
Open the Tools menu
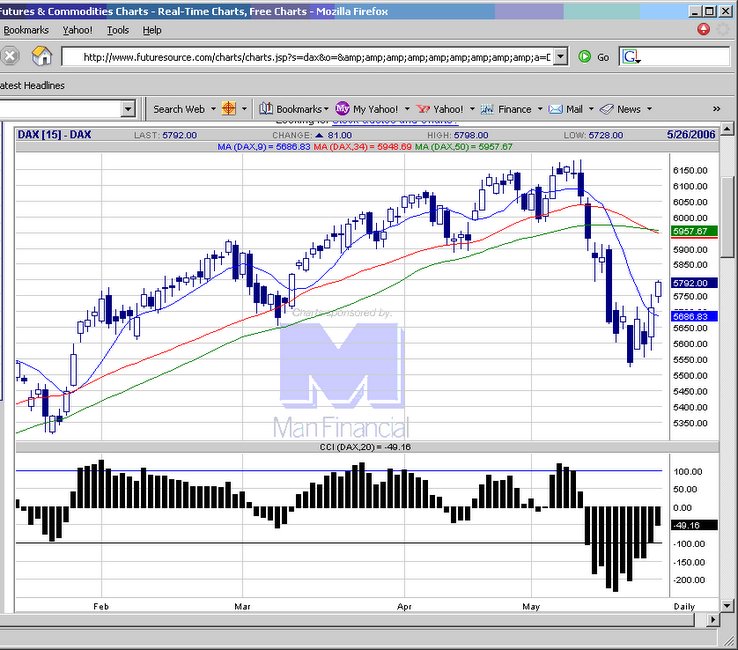click(x=118, y=30)
